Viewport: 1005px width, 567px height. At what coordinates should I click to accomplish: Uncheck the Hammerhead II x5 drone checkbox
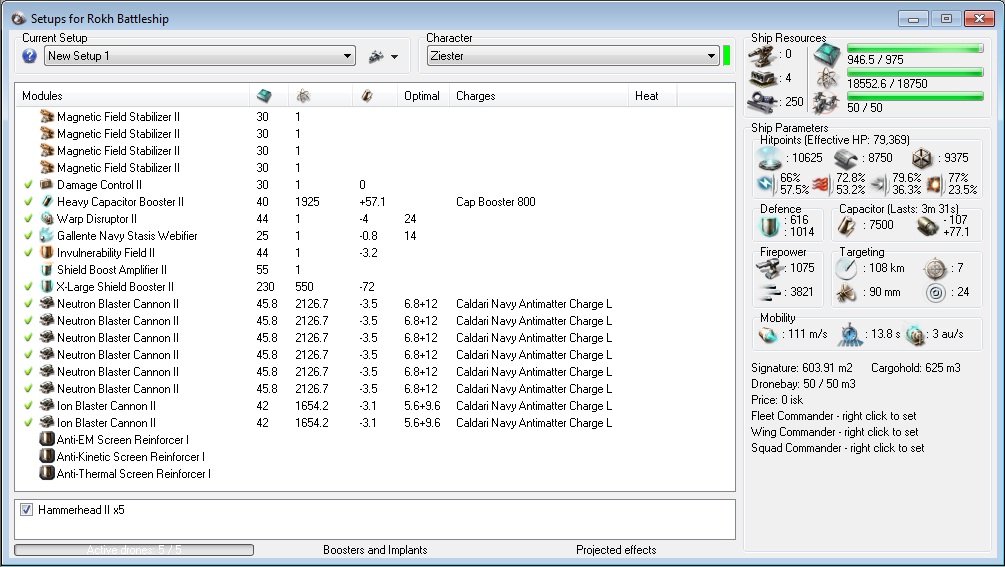(26, 510)
